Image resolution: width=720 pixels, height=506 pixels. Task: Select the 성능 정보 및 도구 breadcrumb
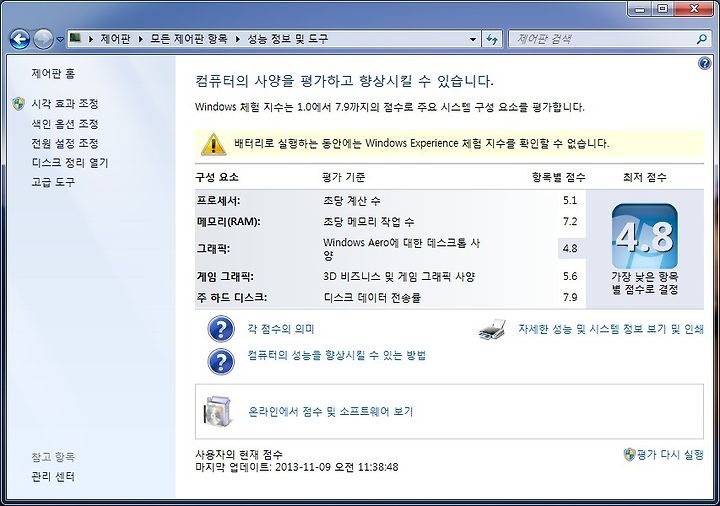[288, 39]
